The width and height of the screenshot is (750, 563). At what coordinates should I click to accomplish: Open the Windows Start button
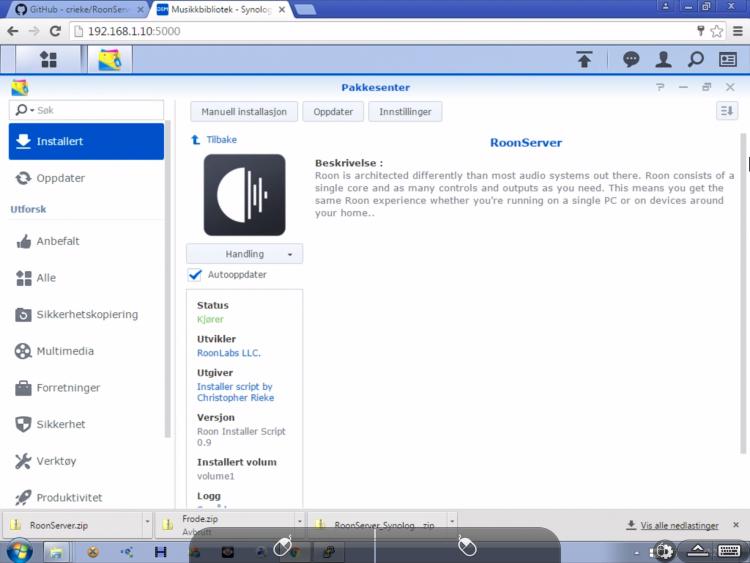pyautogui.click(x=19, y=552)
